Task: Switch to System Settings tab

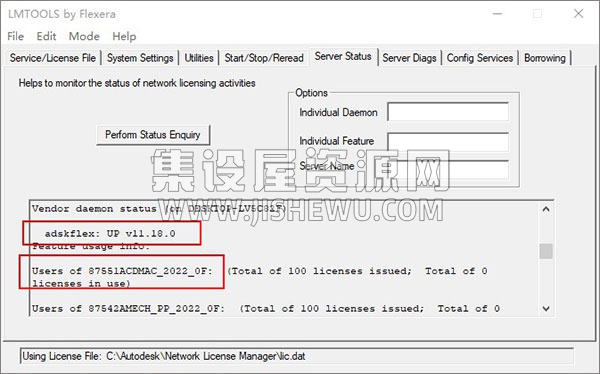Action: point(140,58)
